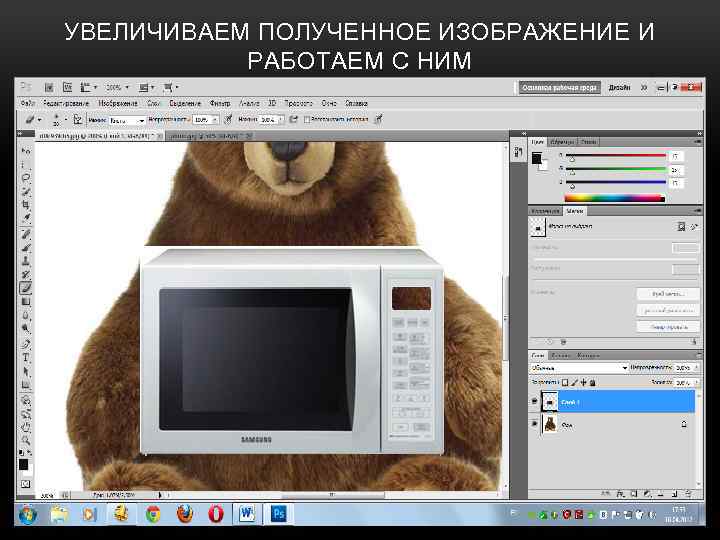Select the Brush tool in the toolbox

tap(26, 248)
